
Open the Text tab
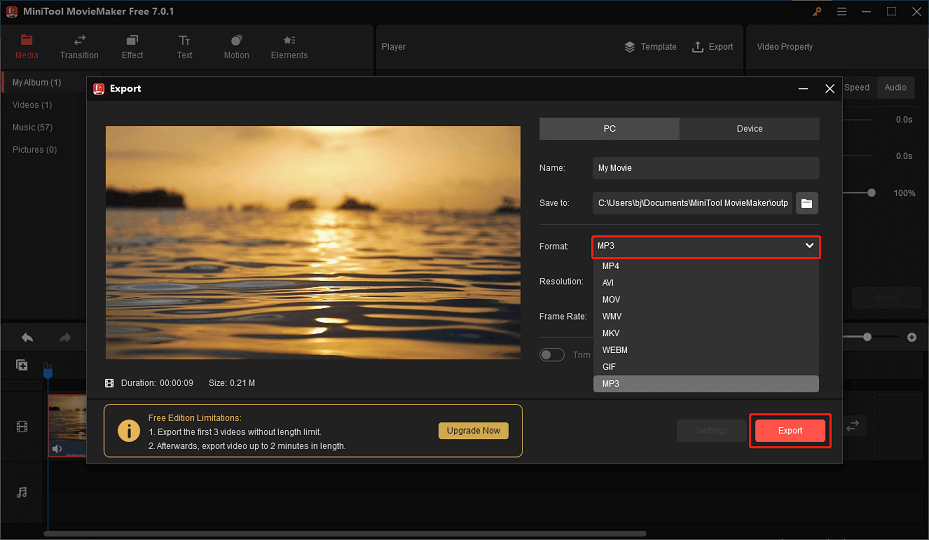point(184,47)
